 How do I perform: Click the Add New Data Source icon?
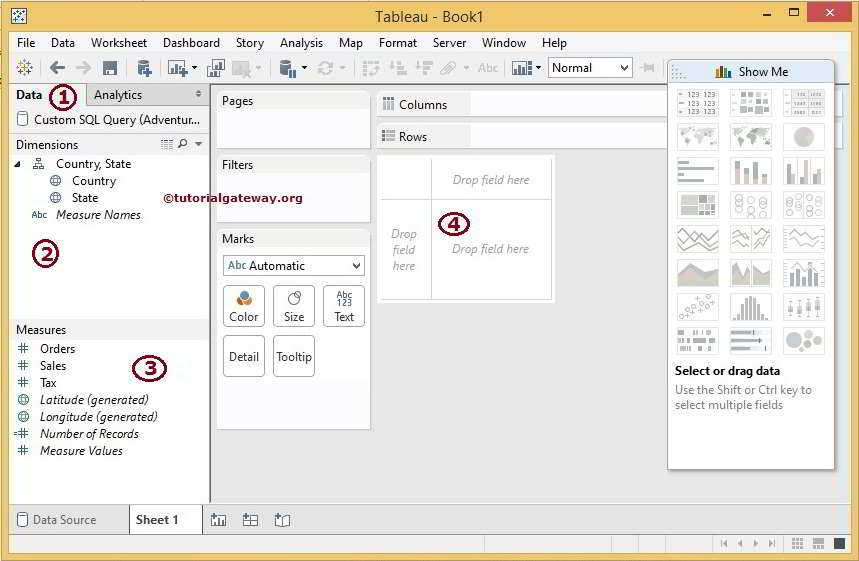tap(144, 68)
